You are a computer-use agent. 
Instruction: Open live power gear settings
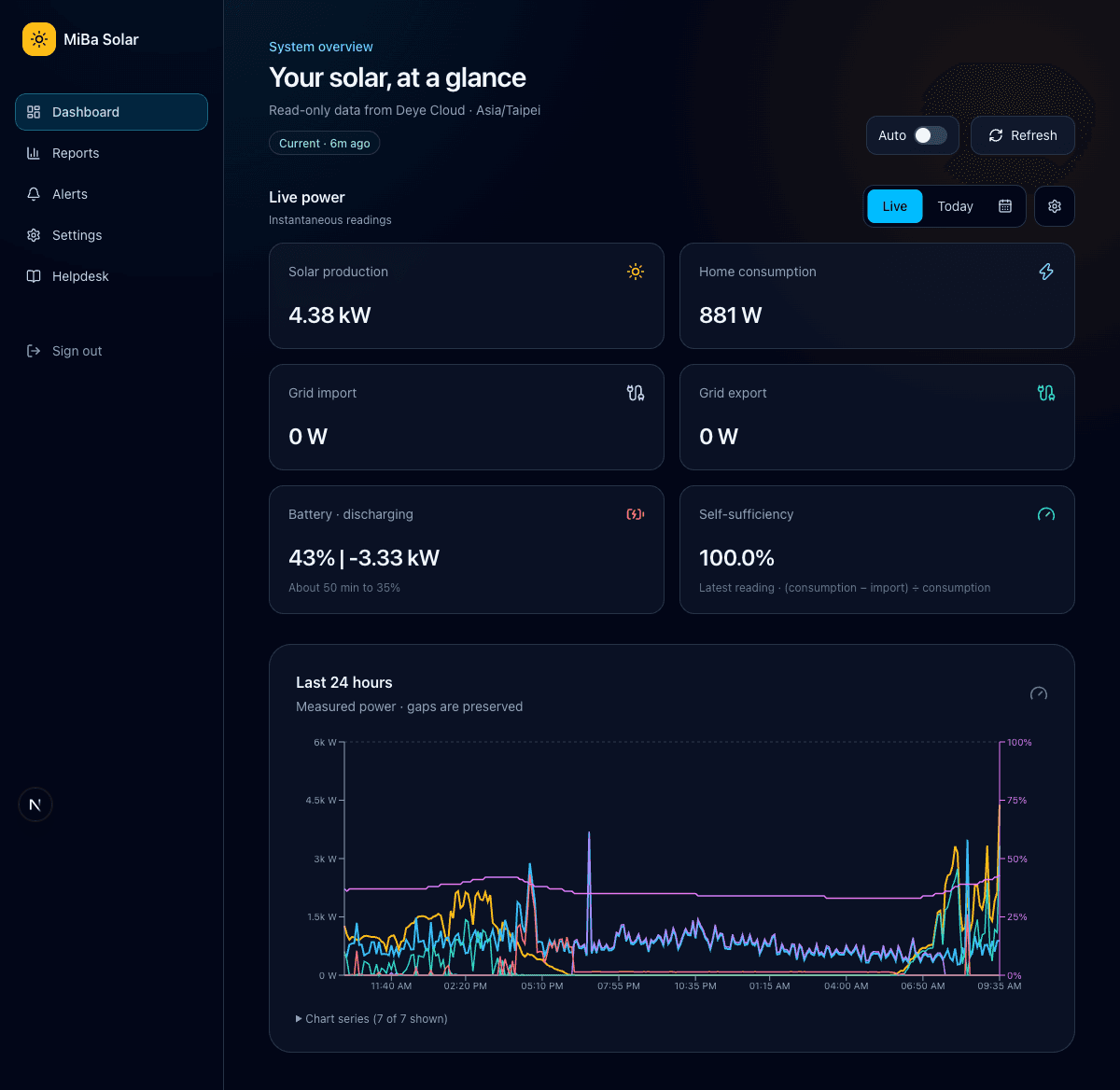click(x=1055, y=206)
